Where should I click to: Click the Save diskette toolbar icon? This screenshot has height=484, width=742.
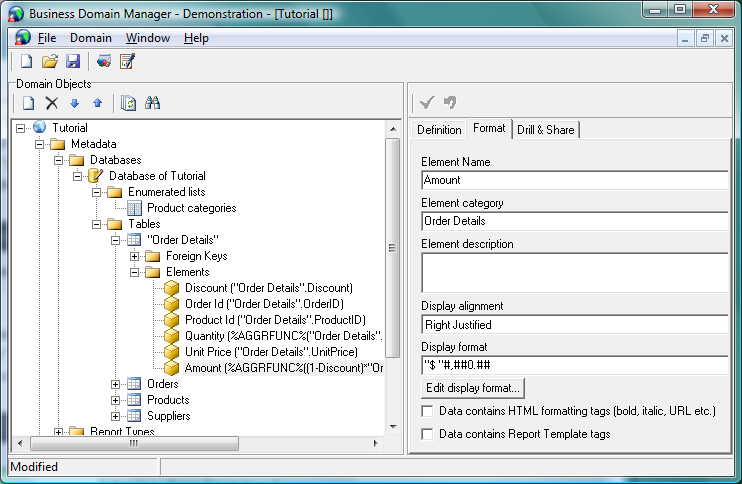point(72,62)
